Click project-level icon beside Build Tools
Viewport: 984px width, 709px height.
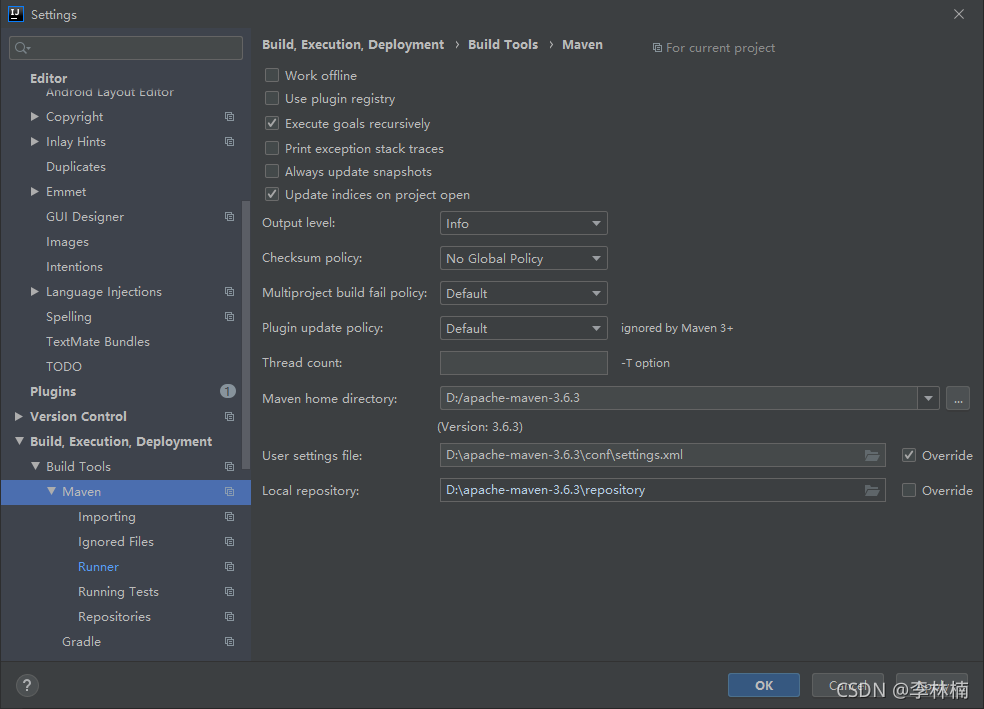(x=230, y=467)
